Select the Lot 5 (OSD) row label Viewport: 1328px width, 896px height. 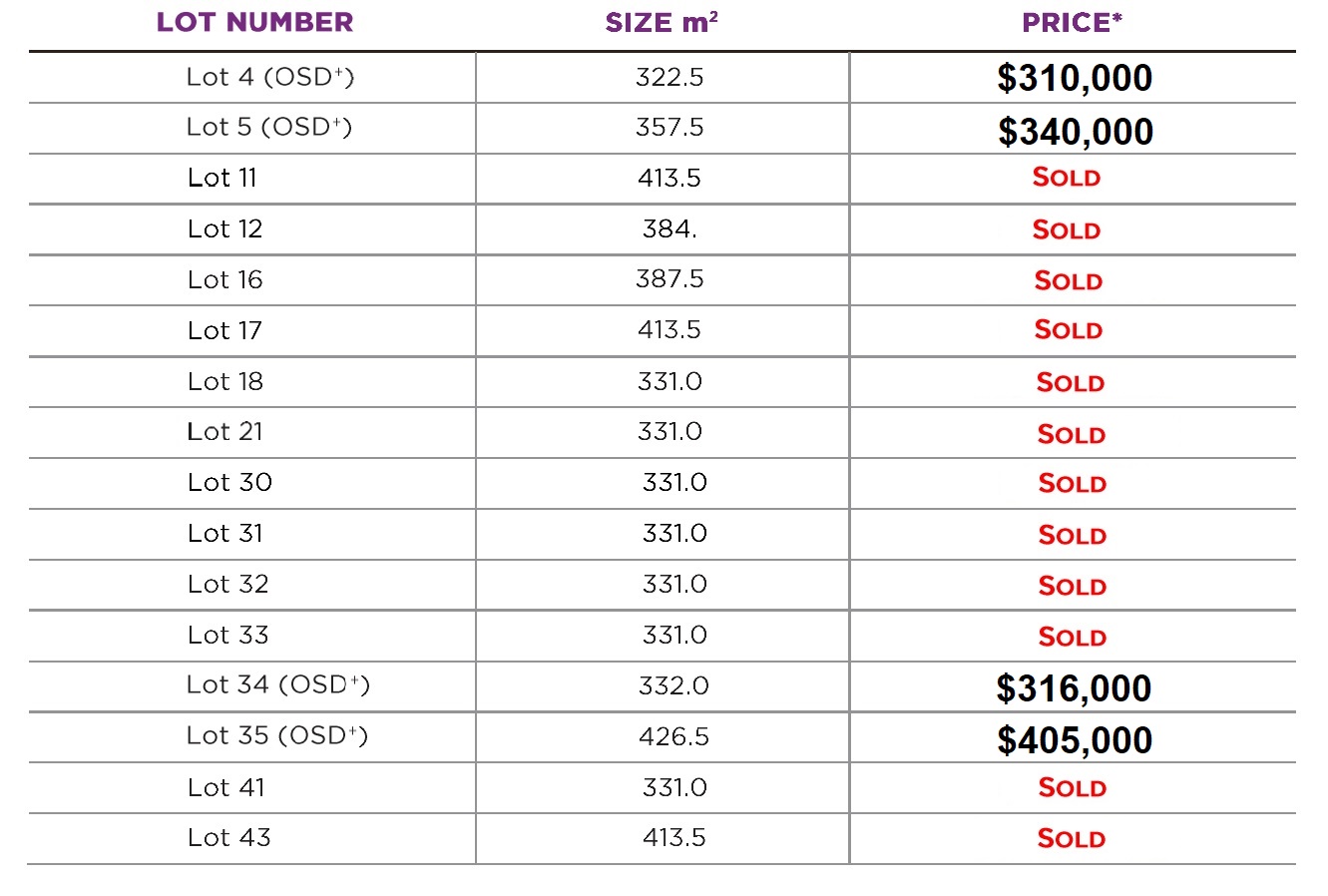269,128
